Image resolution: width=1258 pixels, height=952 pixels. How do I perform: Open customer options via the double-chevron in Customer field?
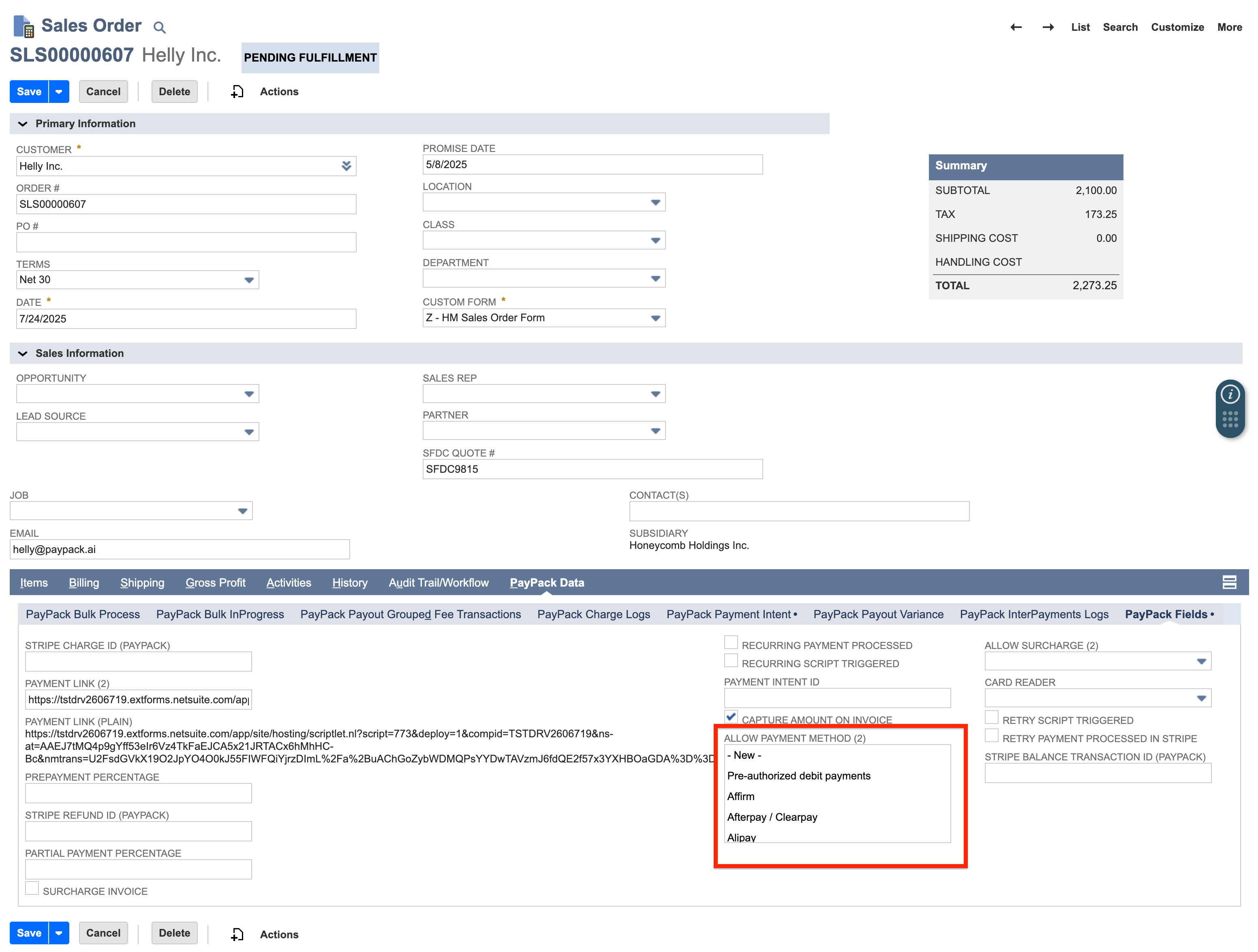[x=347, y=166]
